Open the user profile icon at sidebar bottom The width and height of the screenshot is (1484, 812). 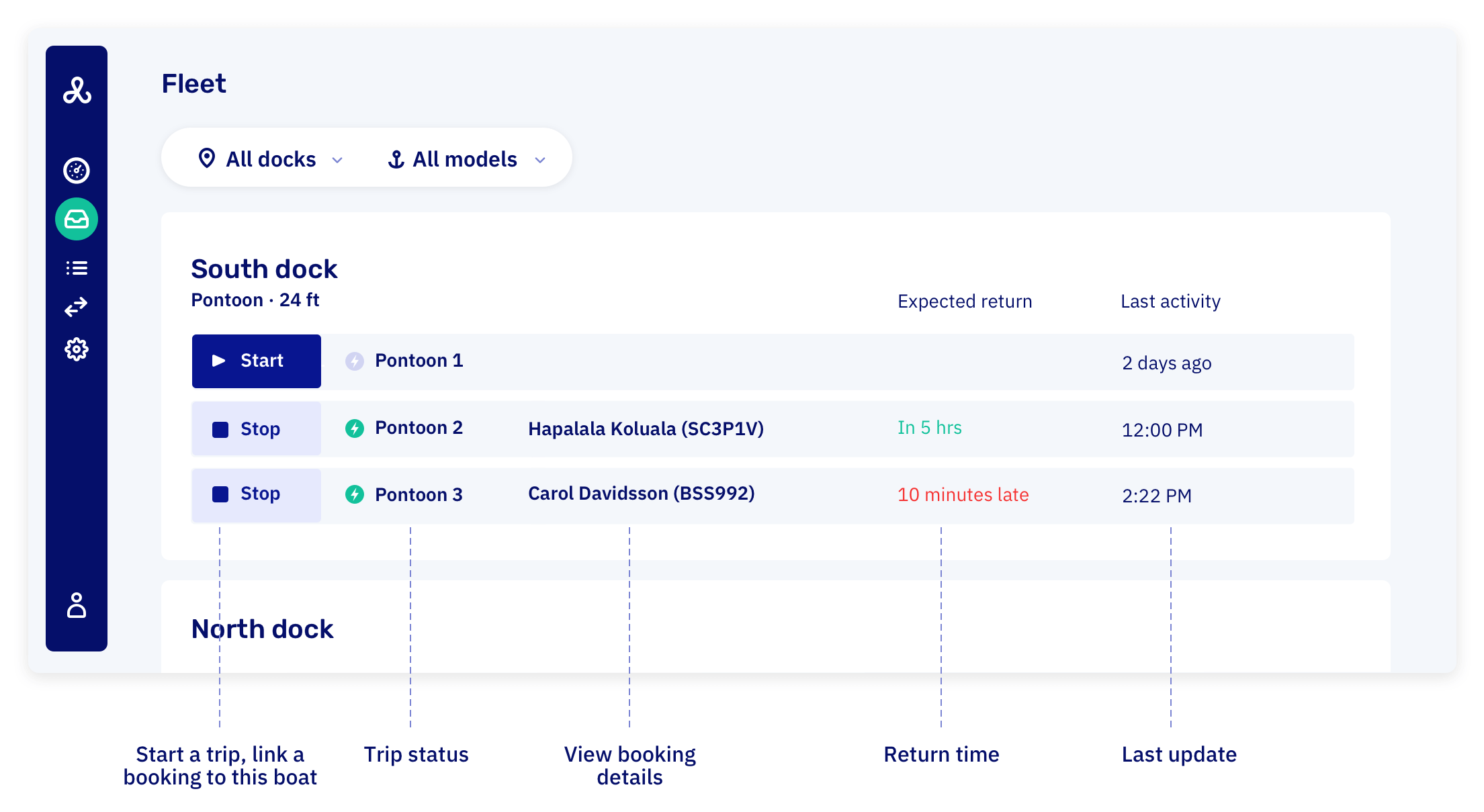(77, 606)
